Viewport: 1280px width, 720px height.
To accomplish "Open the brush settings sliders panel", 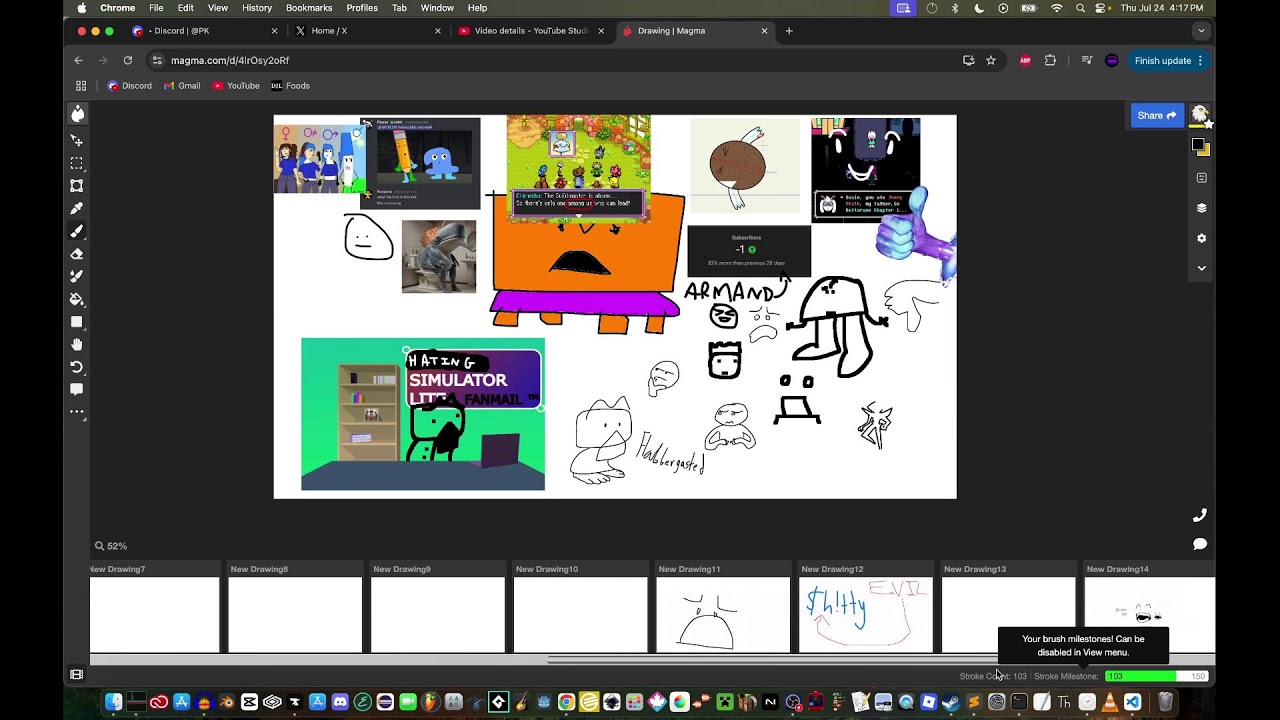I will pyautogui.click(x=1201, y=178).
